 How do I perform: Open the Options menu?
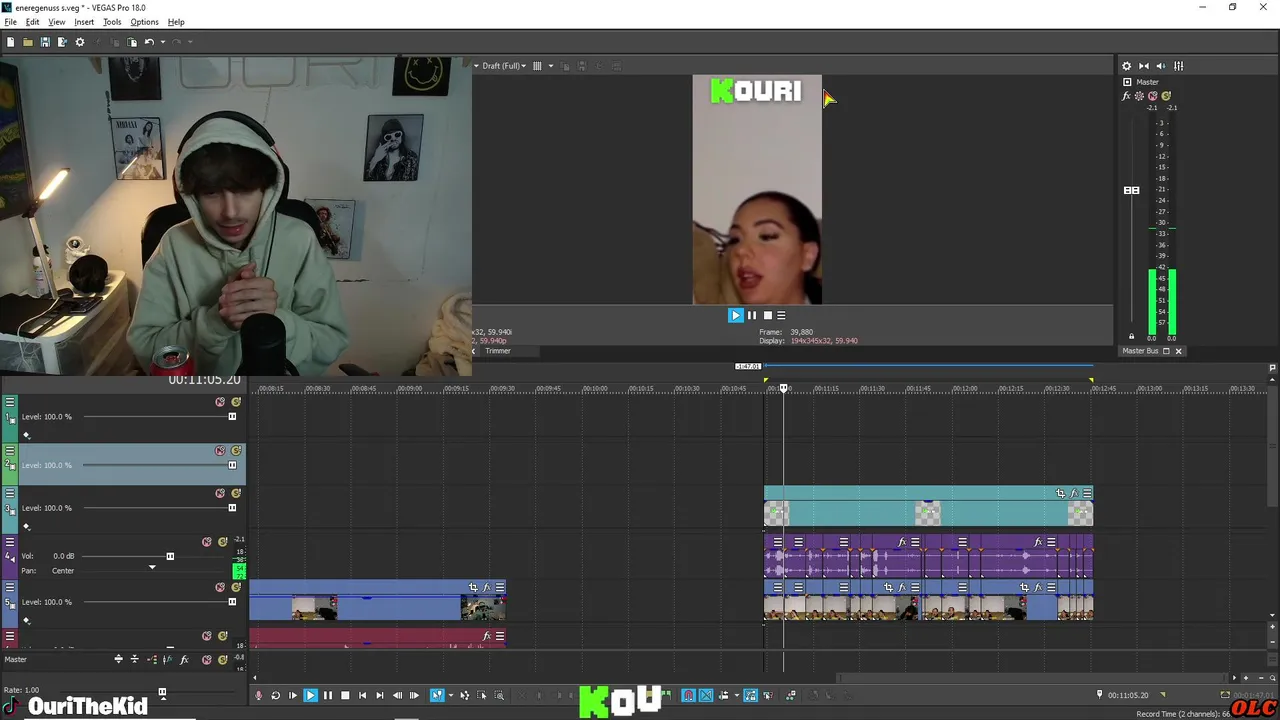[x=144, y=22]
